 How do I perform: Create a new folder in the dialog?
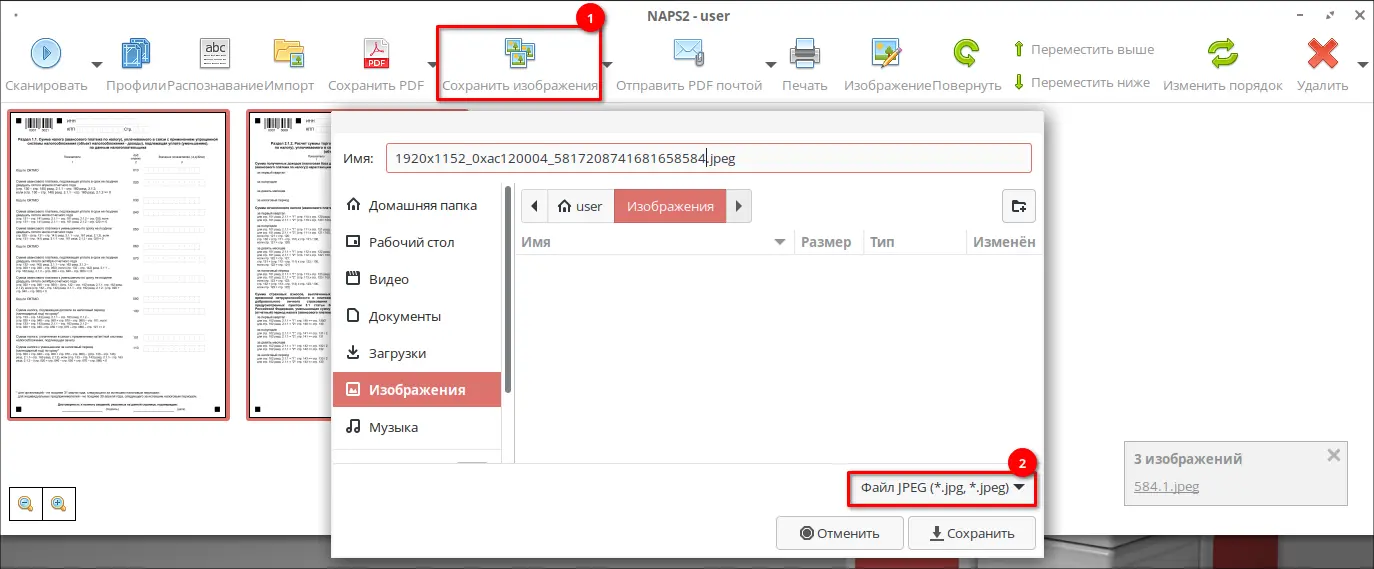pos(1019,206)
